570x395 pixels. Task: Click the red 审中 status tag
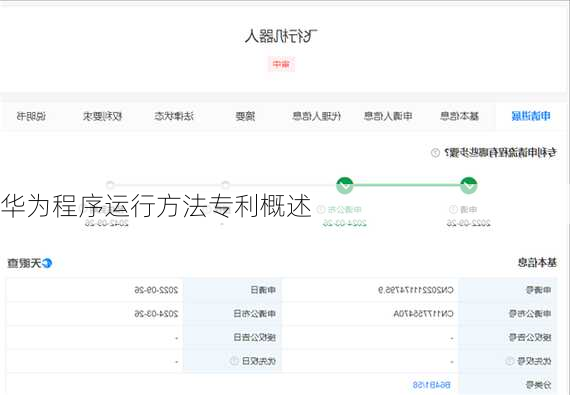click(x=281, y=65)
